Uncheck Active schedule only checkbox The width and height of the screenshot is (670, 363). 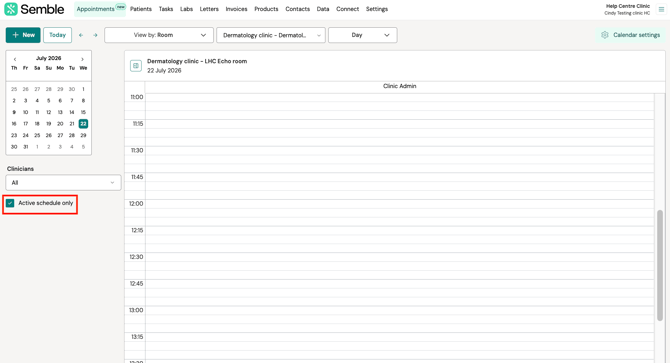(10, 203)
